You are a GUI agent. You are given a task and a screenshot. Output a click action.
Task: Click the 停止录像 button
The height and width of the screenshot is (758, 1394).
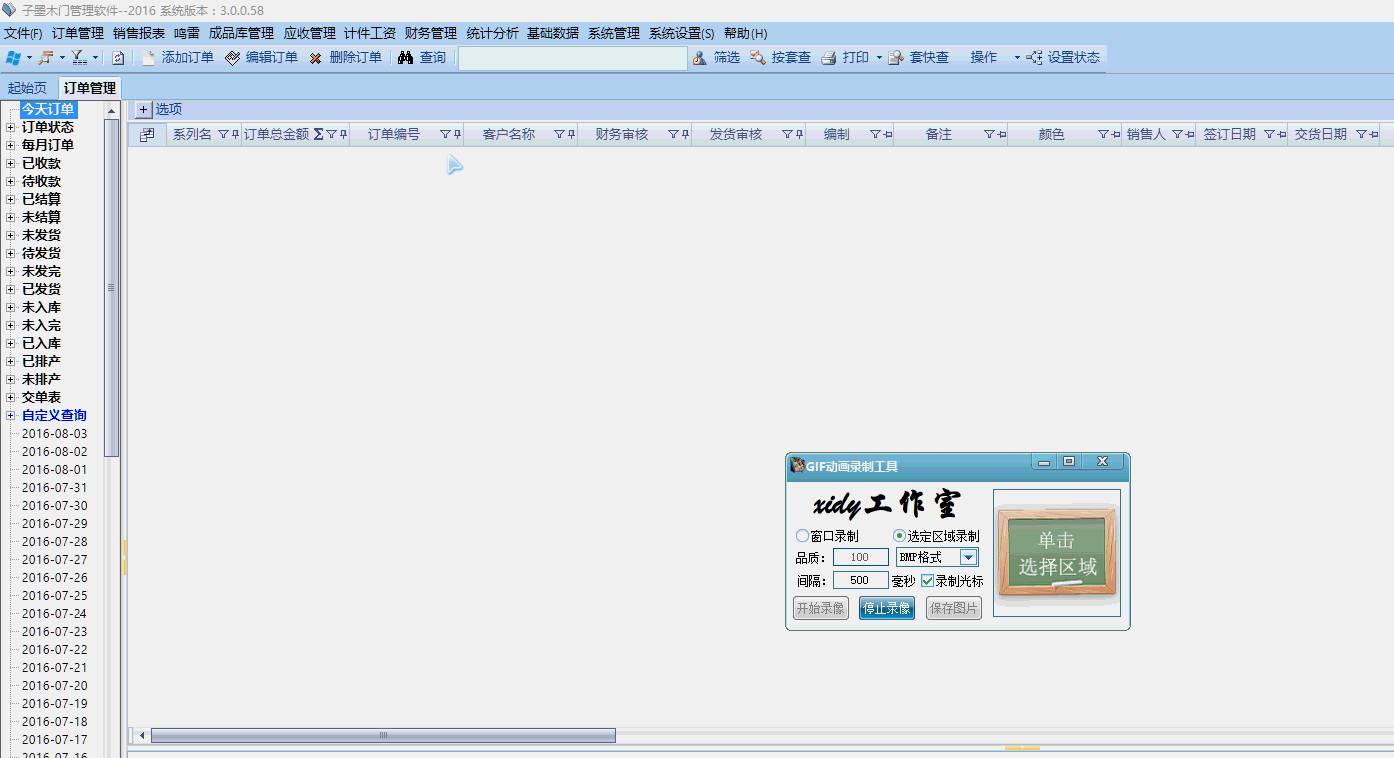pos(887,608)
